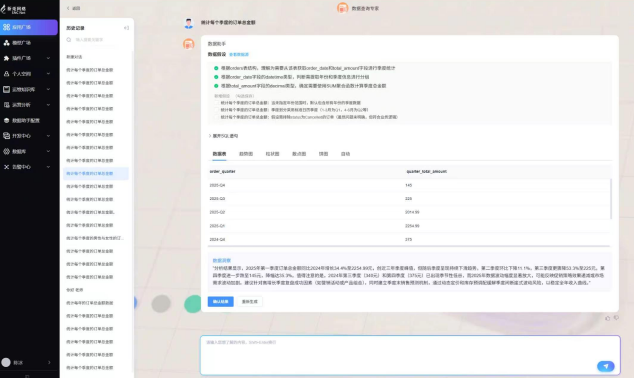Send message with the blue paper-plane button
Image resolution: width=634 pixels, height=378 pixels.
[606, 366]
